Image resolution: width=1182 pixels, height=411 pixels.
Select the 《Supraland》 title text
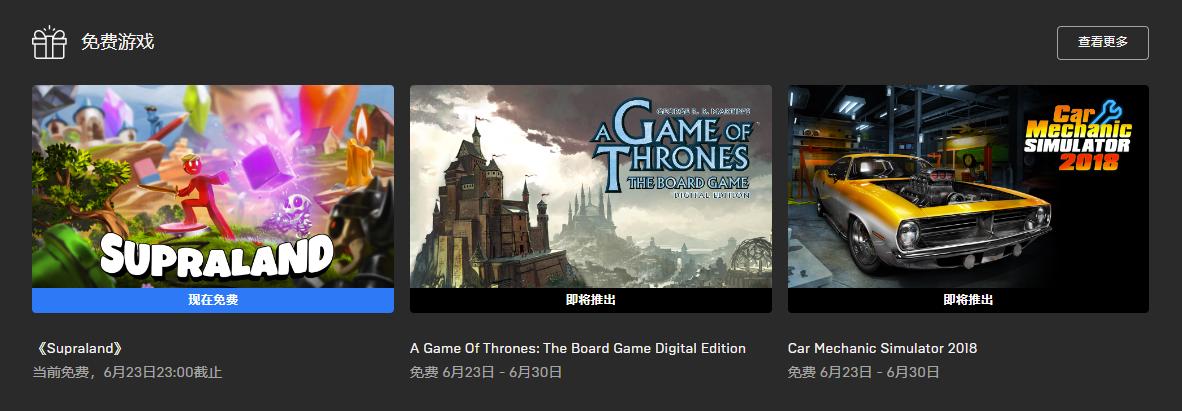point(79,348)
